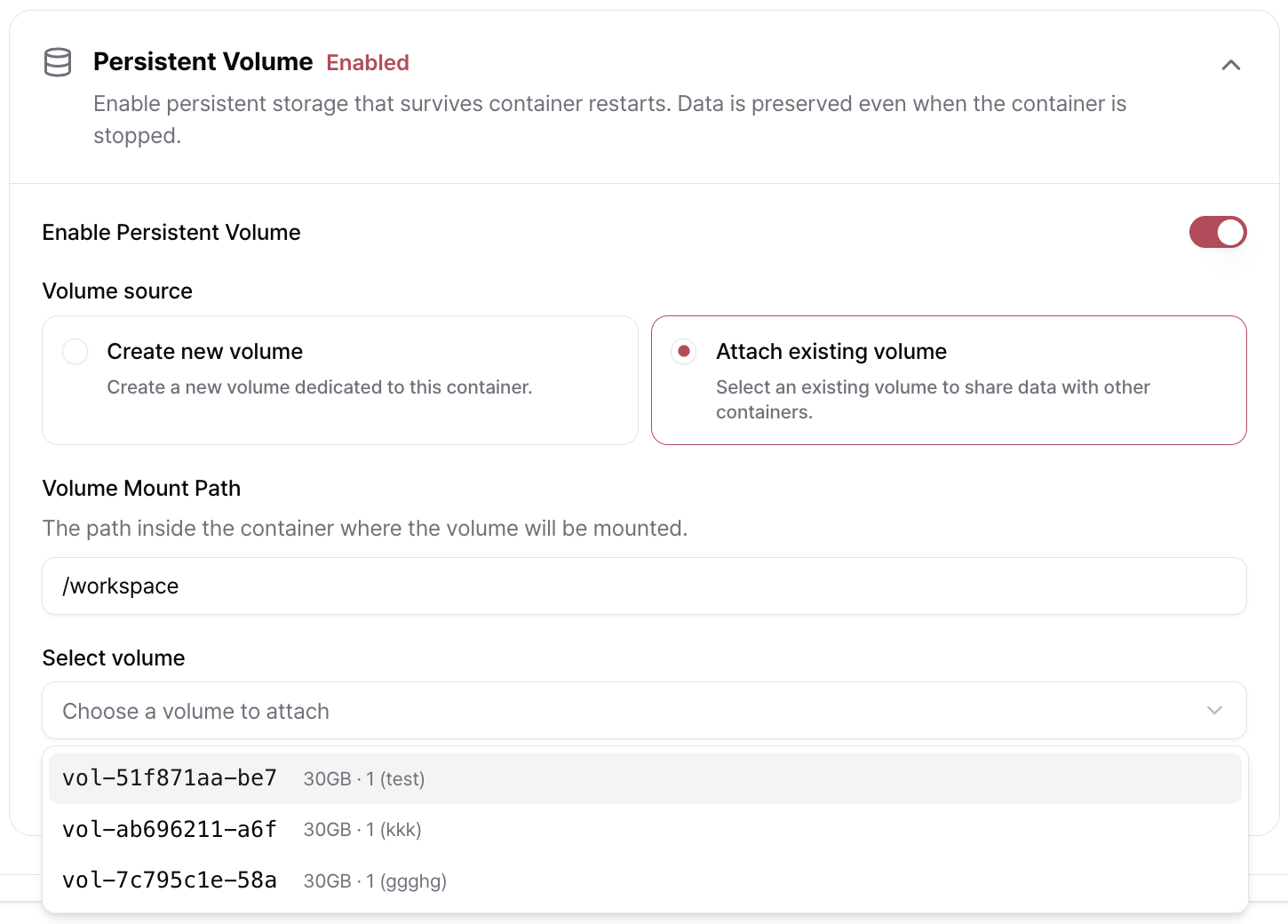The height and width of the screenshot is (924, 1288).
Task: Click the Volume source label
Action: (117, 291)
